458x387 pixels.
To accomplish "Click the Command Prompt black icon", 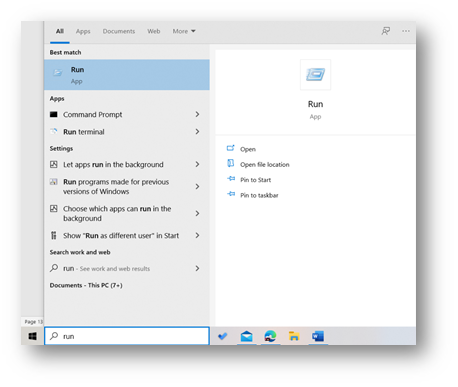I will (x=54, y=114).
